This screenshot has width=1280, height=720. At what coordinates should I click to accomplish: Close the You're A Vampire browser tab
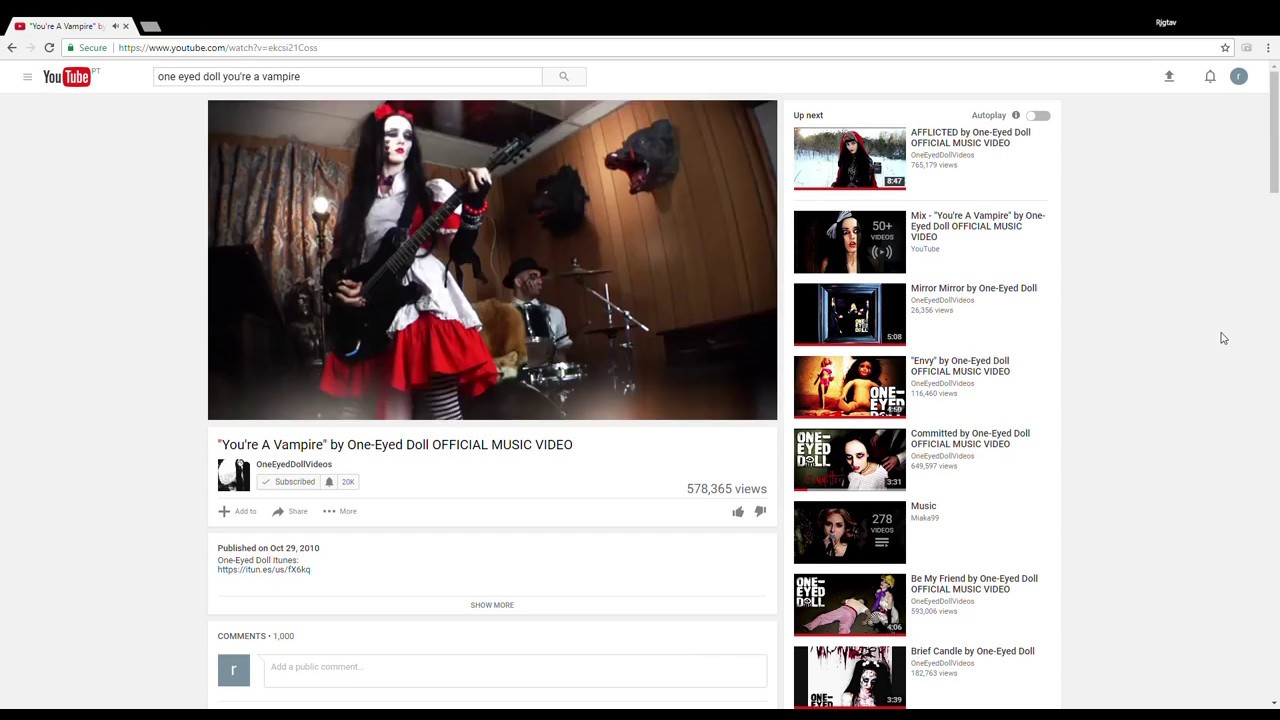(x=126, y=26)
